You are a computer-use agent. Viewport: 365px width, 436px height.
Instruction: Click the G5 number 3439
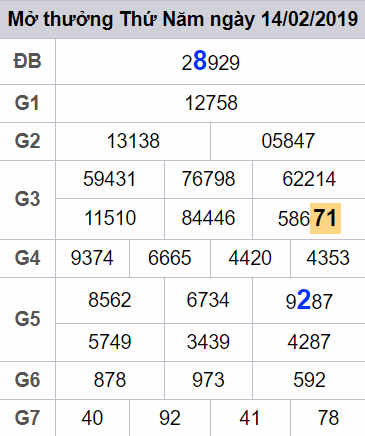coord(208,342)
